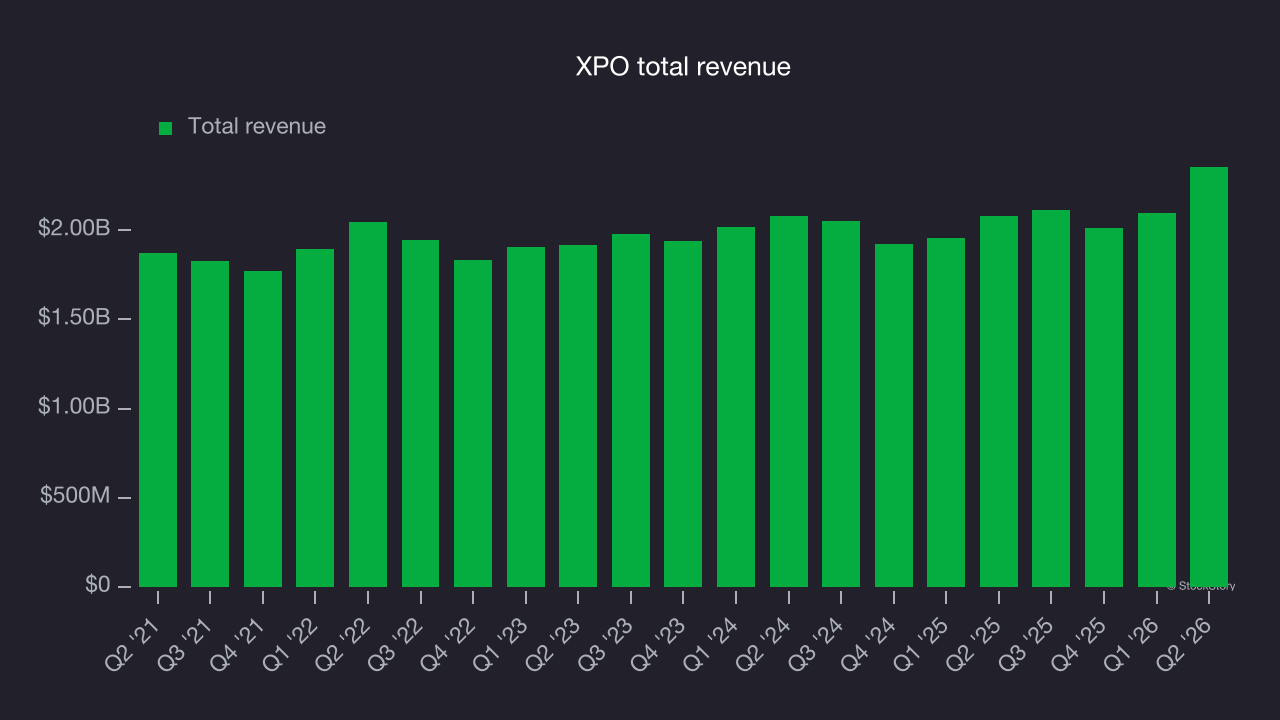
Task: Select the bar for Q2 '22
Action: tap(368, 404)
